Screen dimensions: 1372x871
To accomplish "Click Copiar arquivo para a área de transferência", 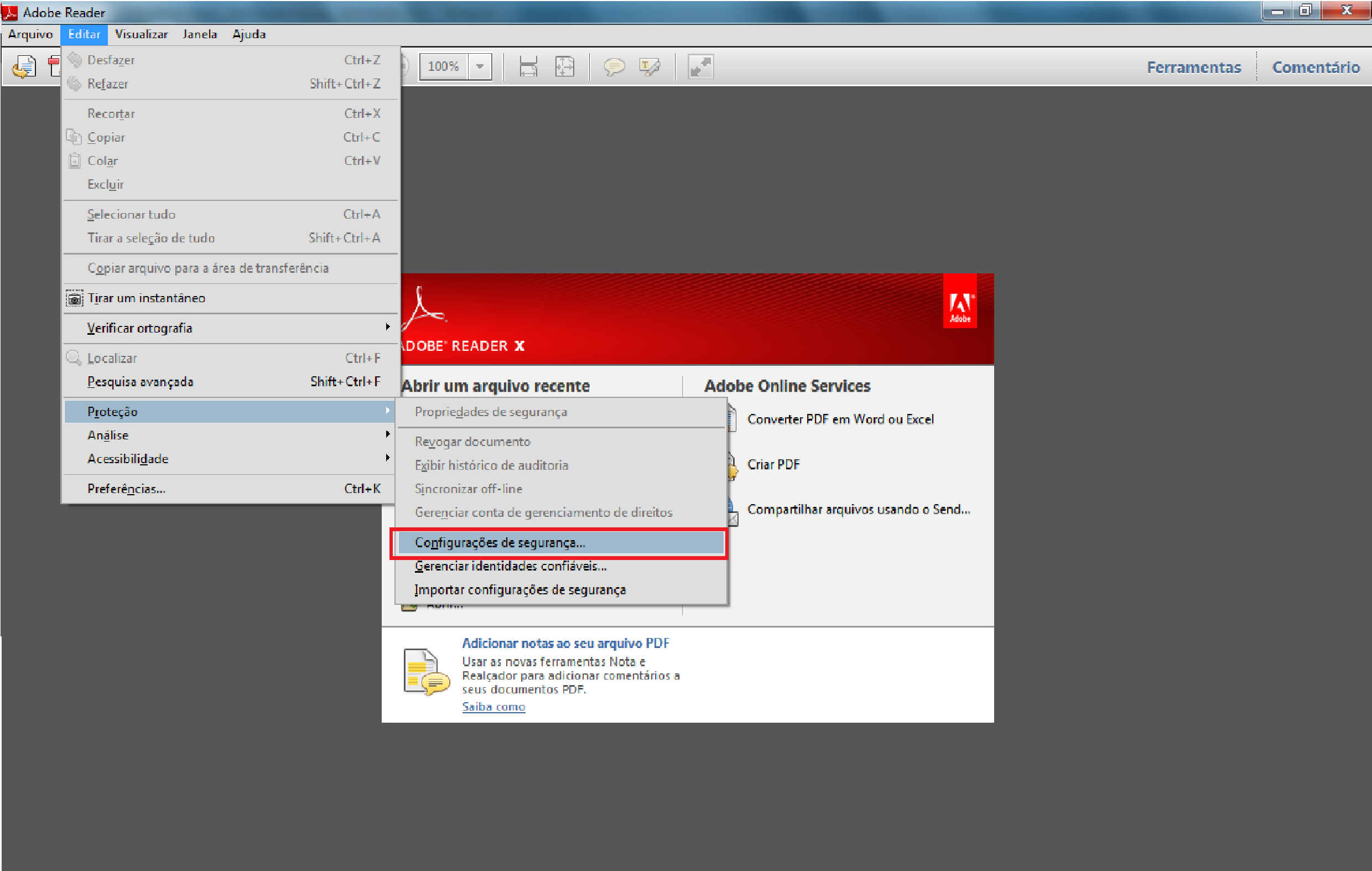I will [231, 268].
